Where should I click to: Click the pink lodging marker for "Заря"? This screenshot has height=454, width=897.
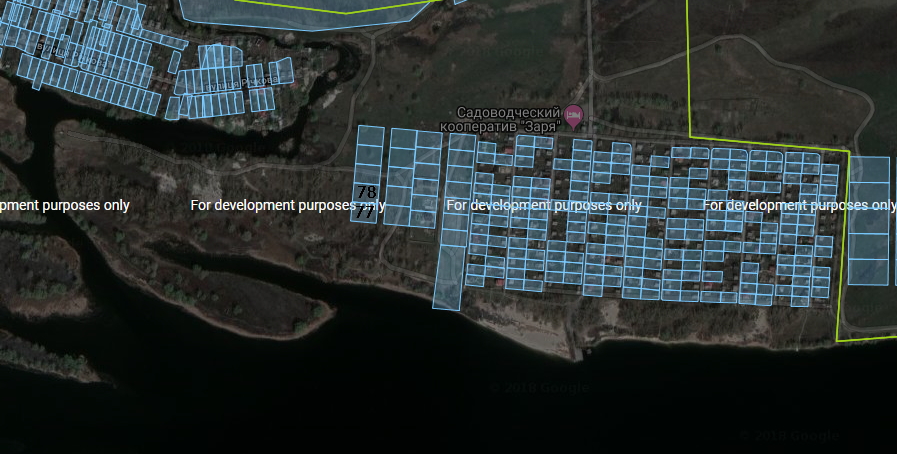(574, 116)
